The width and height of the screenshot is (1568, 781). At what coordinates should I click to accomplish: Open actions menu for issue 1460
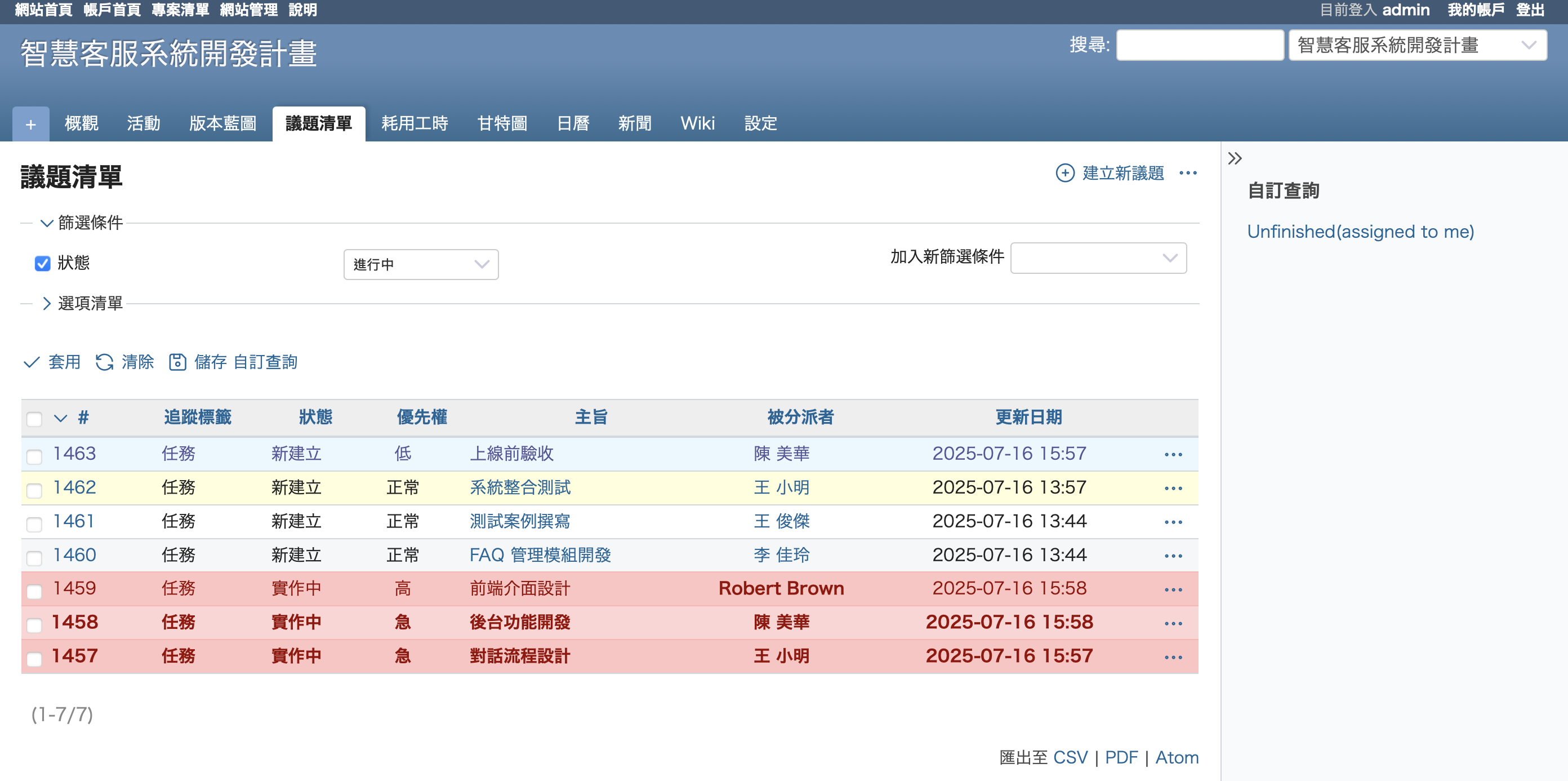click(1173, 556)
